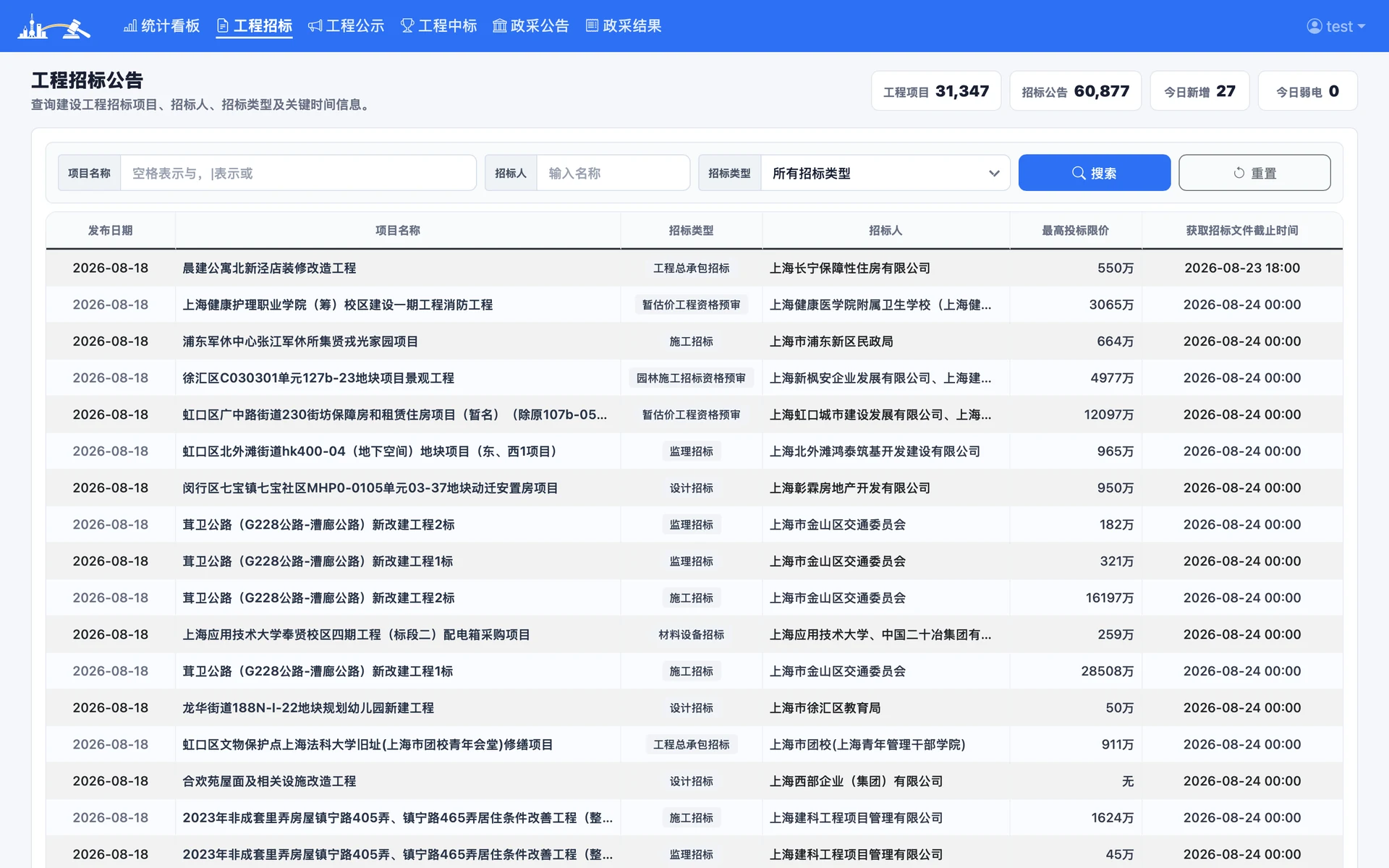Click the bank building icon beside 政采公告
Image resolution: width=1389 pixels, height=868 pixels.
(499, 26)
